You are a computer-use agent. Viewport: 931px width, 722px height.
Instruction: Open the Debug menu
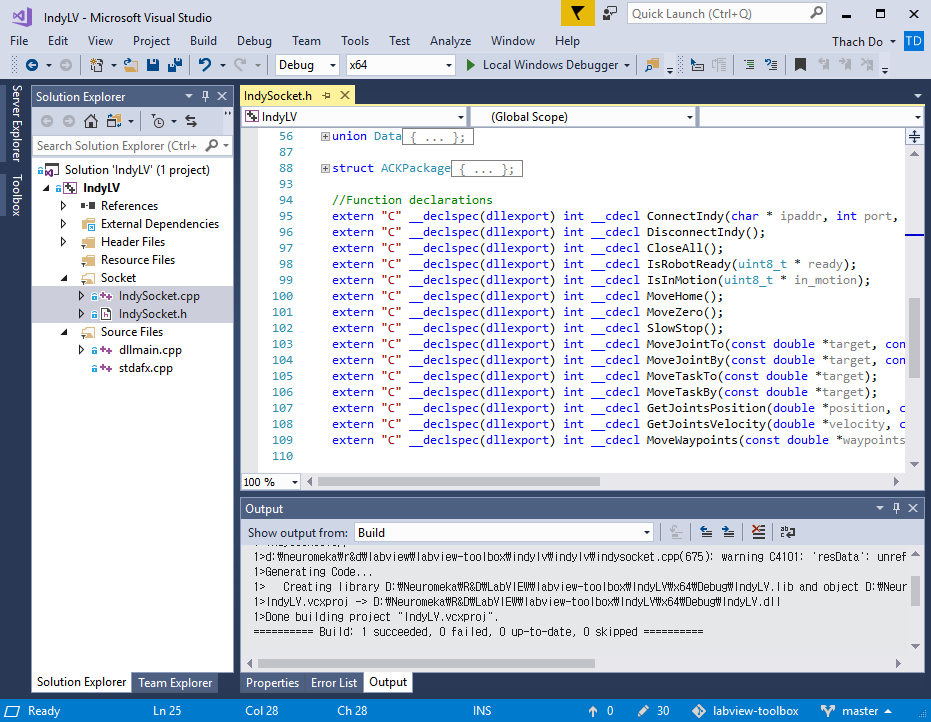pyautogui.click(x=254, y=41)
